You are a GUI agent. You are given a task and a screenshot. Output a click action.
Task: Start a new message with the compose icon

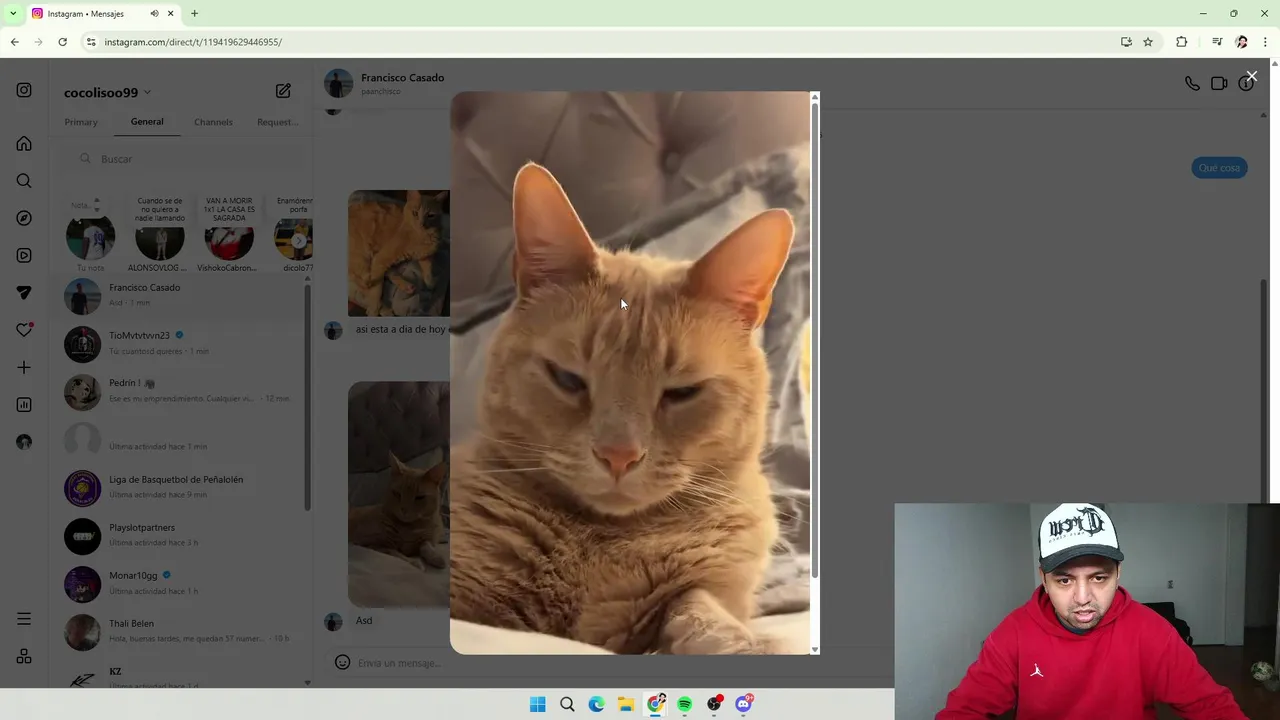pos(283,91)
